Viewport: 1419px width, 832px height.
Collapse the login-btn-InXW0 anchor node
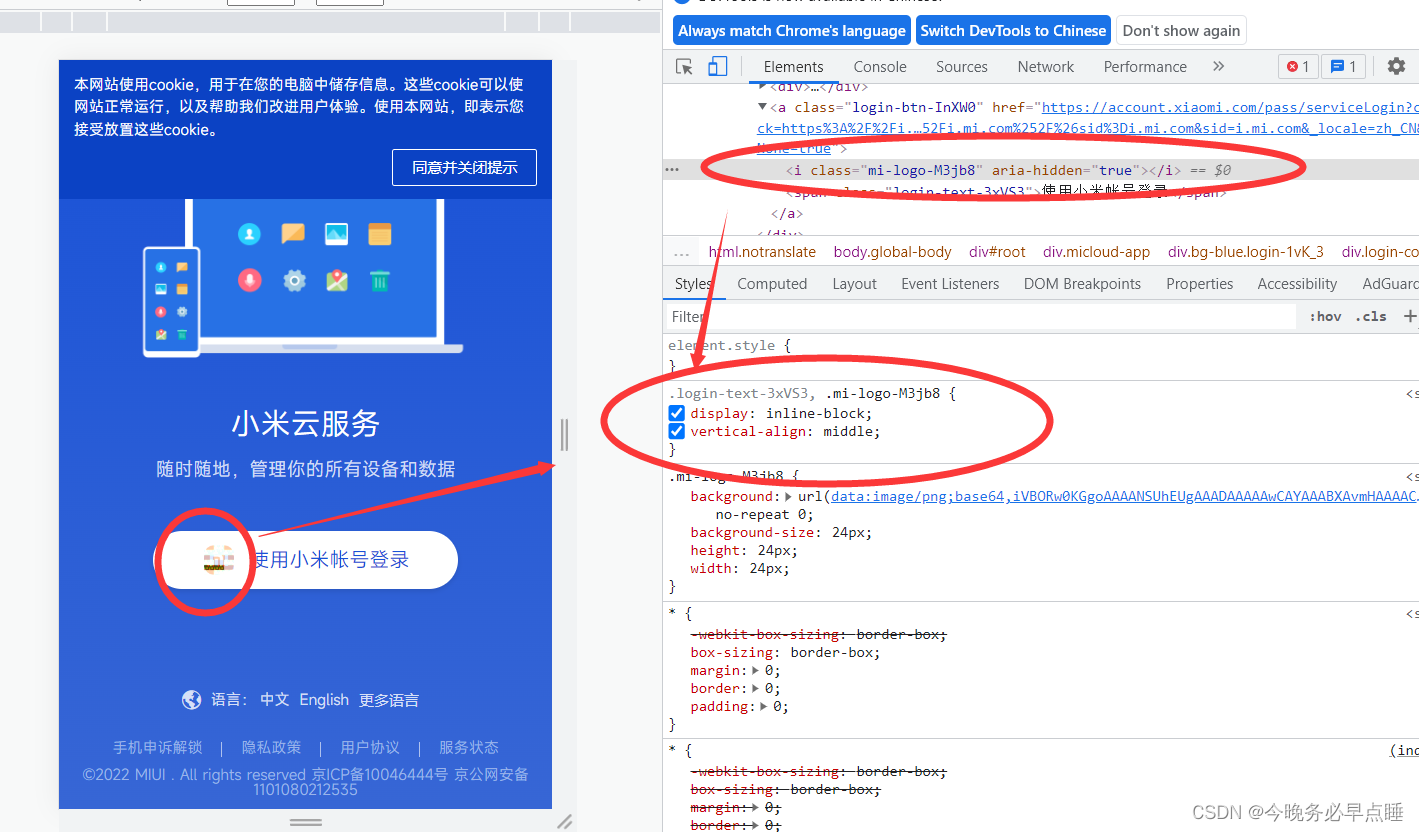point(762,107)
